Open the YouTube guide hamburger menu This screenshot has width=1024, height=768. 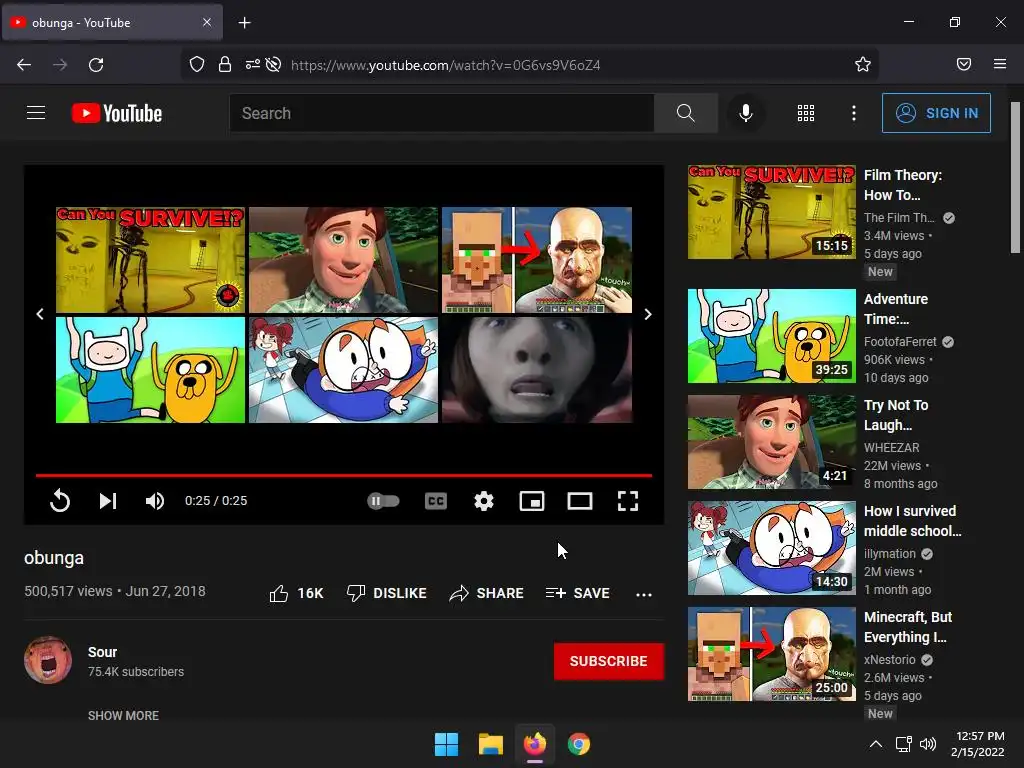(x=36, y=113)
